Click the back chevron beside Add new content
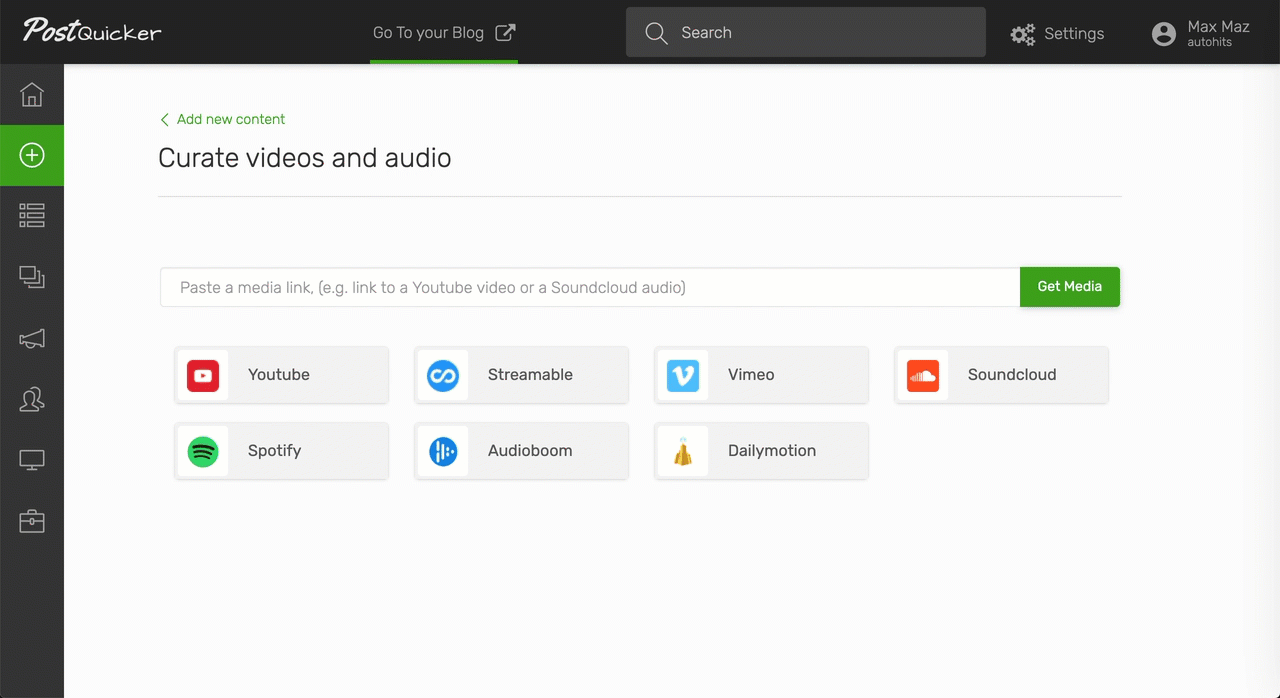 [164, 120]
